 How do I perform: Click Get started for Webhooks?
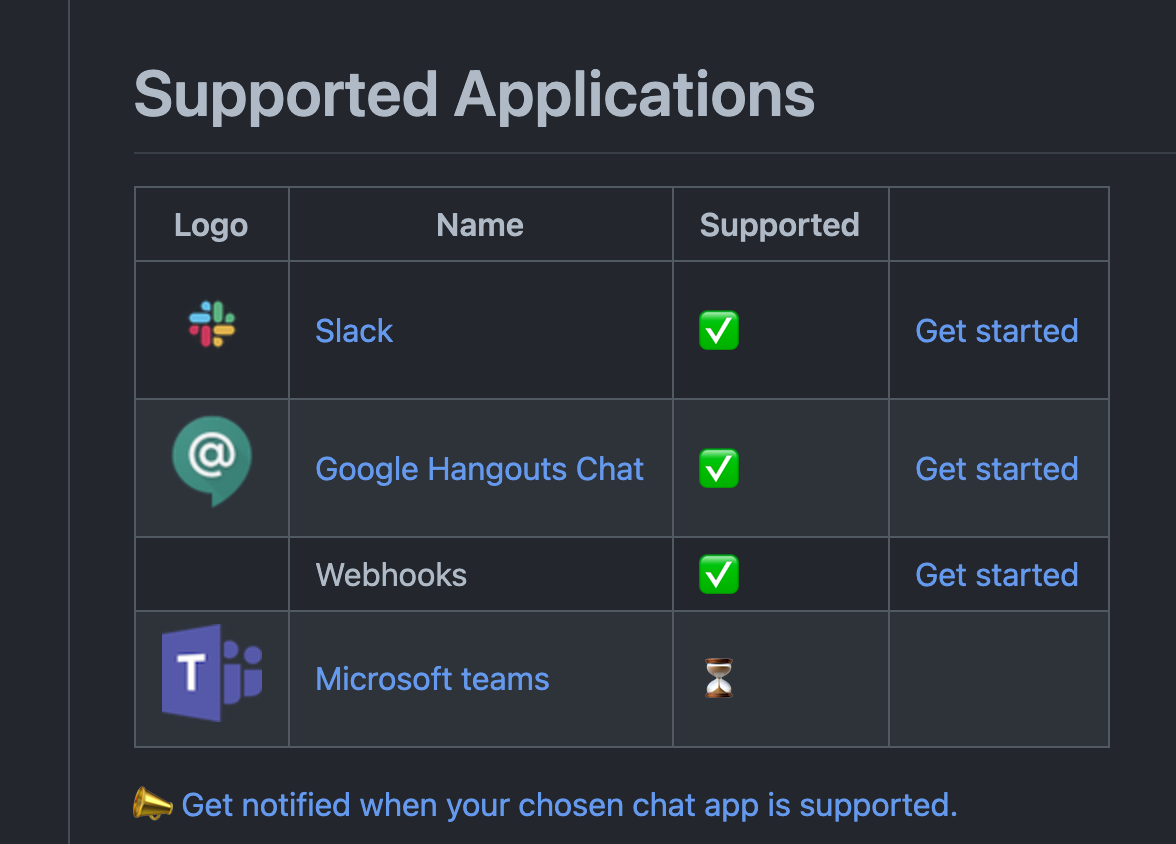coord(997,575)
